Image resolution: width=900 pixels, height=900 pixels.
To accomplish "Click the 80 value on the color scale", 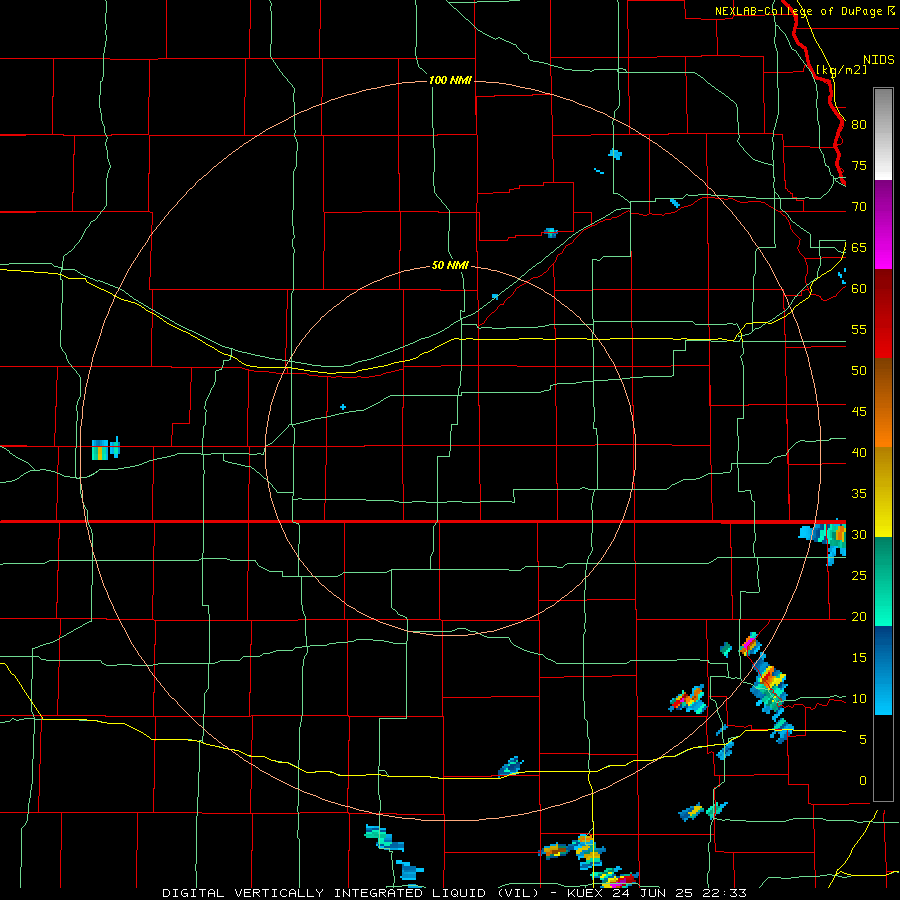I will click(859, 125).
